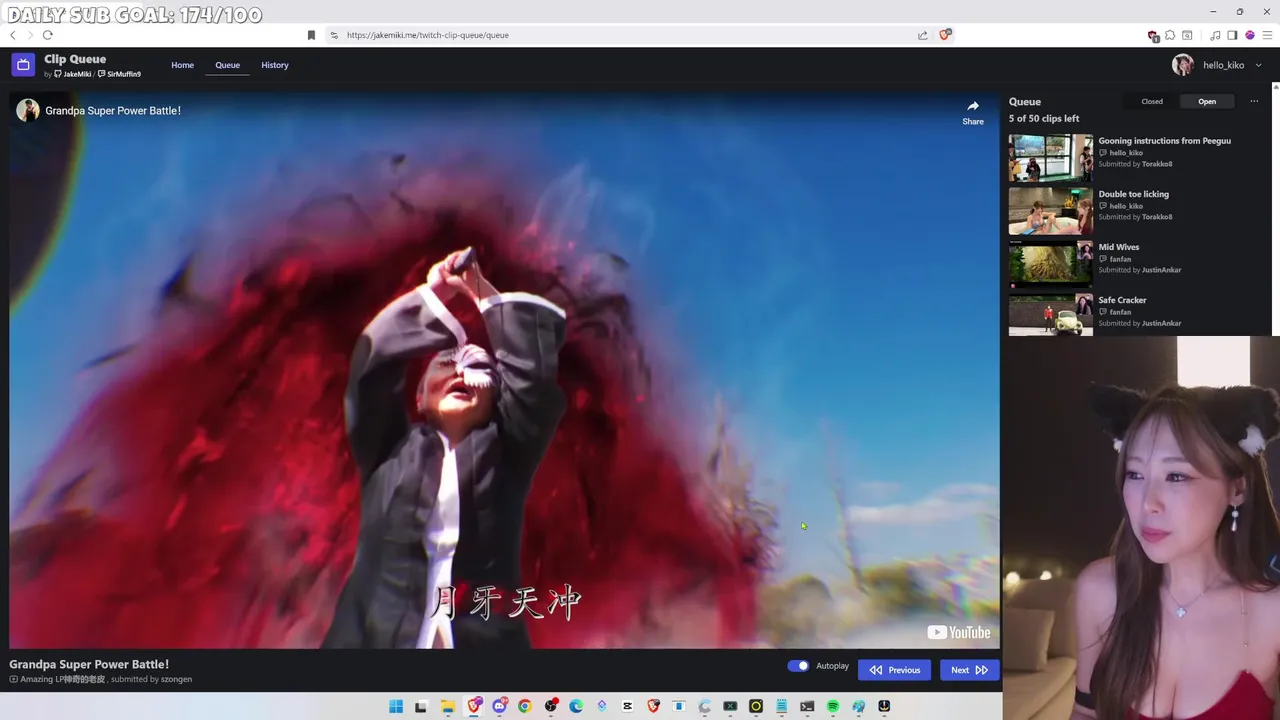Screen dimensions: 1280x720
Task: Expand the hello_kiko account dropdown
Action: [x=1258, y=65]
